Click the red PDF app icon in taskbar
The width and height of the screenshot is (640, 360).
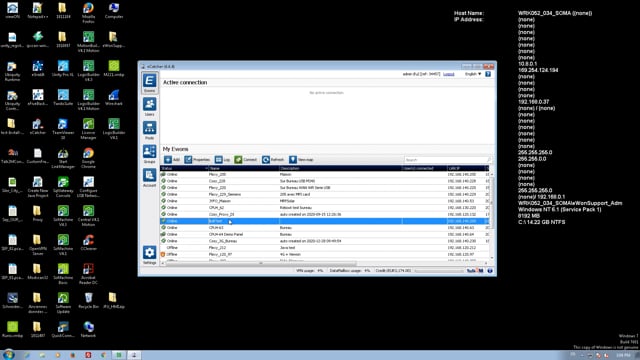88,355
